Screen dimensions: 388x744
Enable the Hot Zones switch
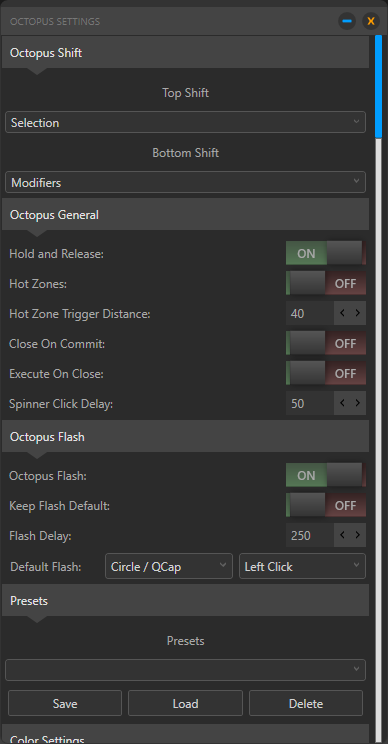tap(325, 284)
